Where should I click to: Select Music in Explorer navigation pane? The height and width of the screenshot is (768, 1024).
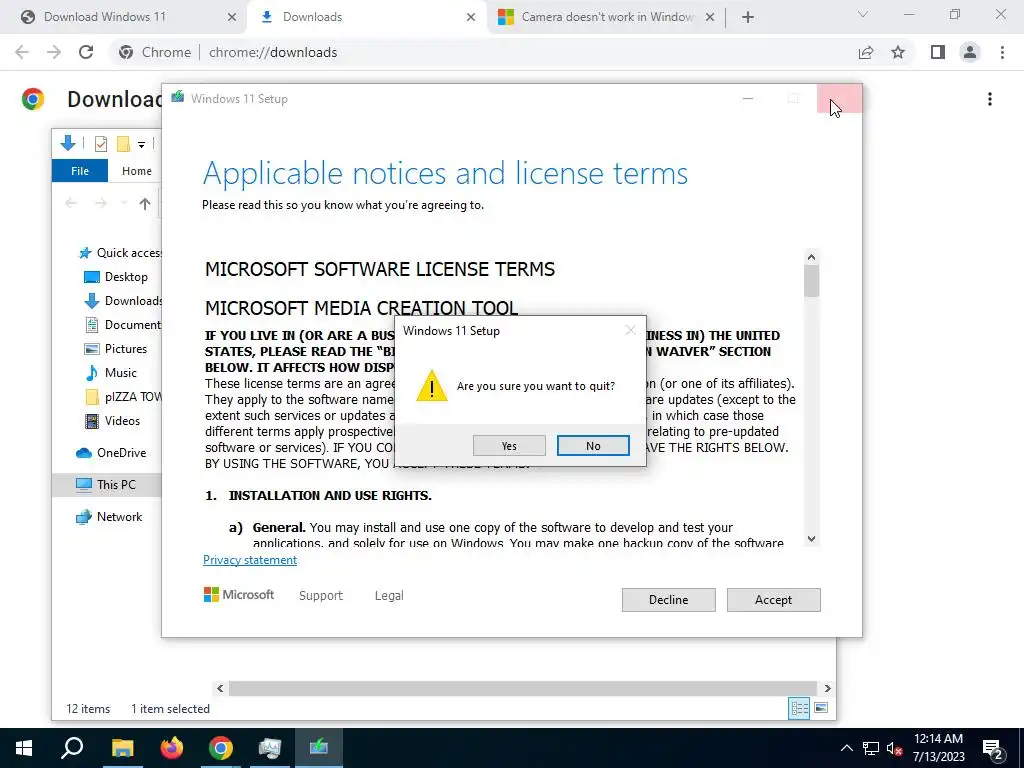tap(111, 373)
